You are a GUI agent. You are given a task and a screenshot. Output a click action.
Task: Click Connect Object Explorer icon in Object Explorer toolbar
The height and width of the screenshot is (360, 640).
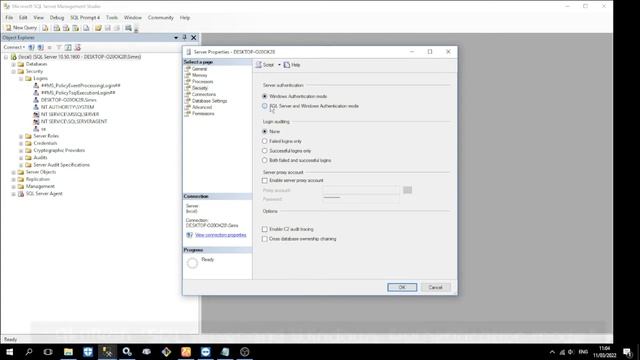click(x=31, y=47)
